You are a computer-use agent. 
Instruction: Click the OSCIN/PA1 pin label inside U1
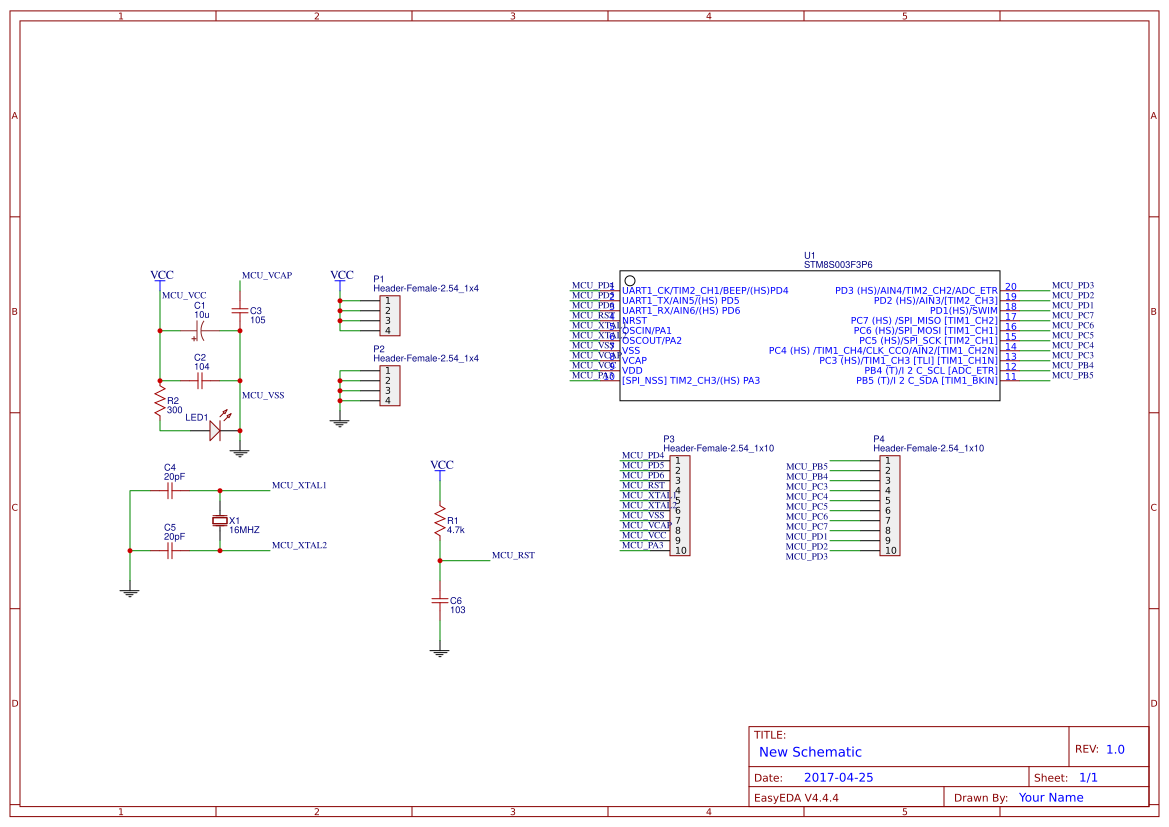tap(646, 330)
